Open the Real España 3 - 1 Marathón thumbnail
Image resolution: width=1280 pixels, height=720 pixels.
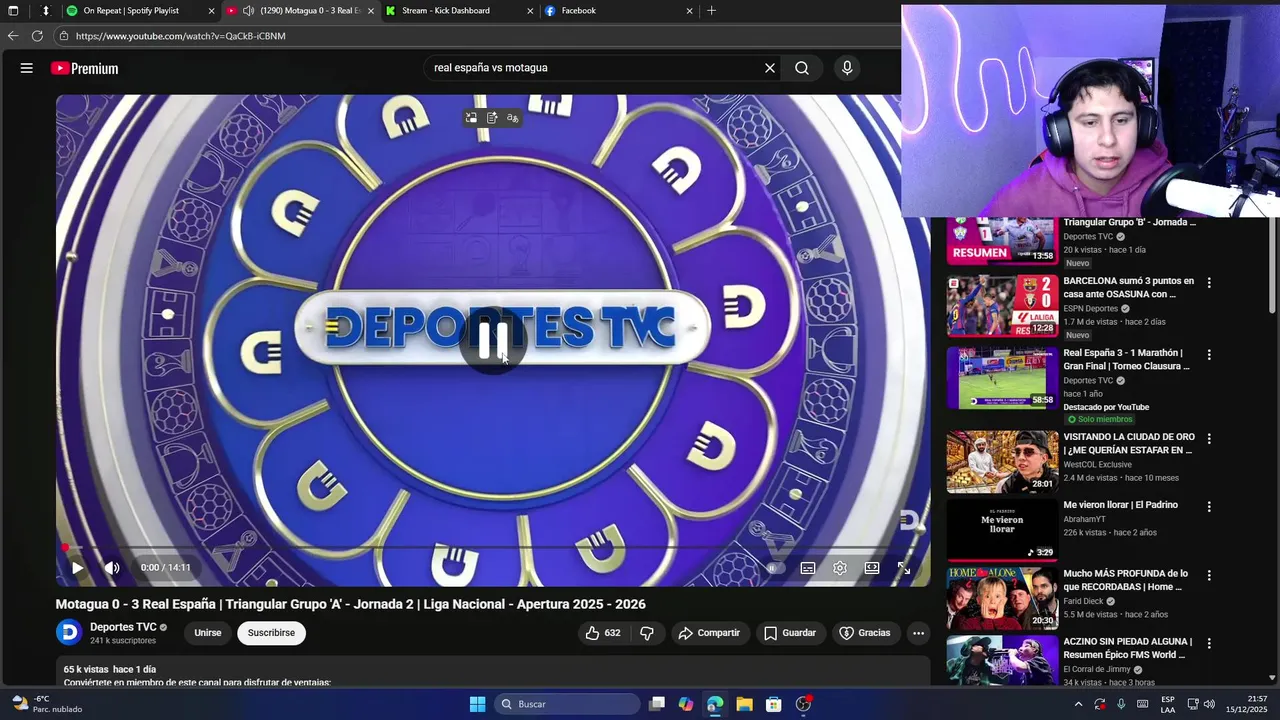pyautogui.click(x=1002, y=378)
